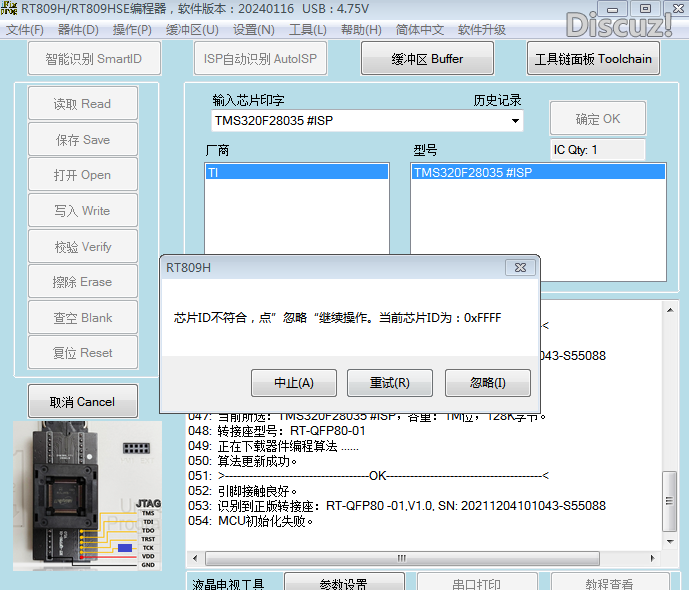
Task: Click the log panel vertical scrollbar
Action: click(671, 490)
